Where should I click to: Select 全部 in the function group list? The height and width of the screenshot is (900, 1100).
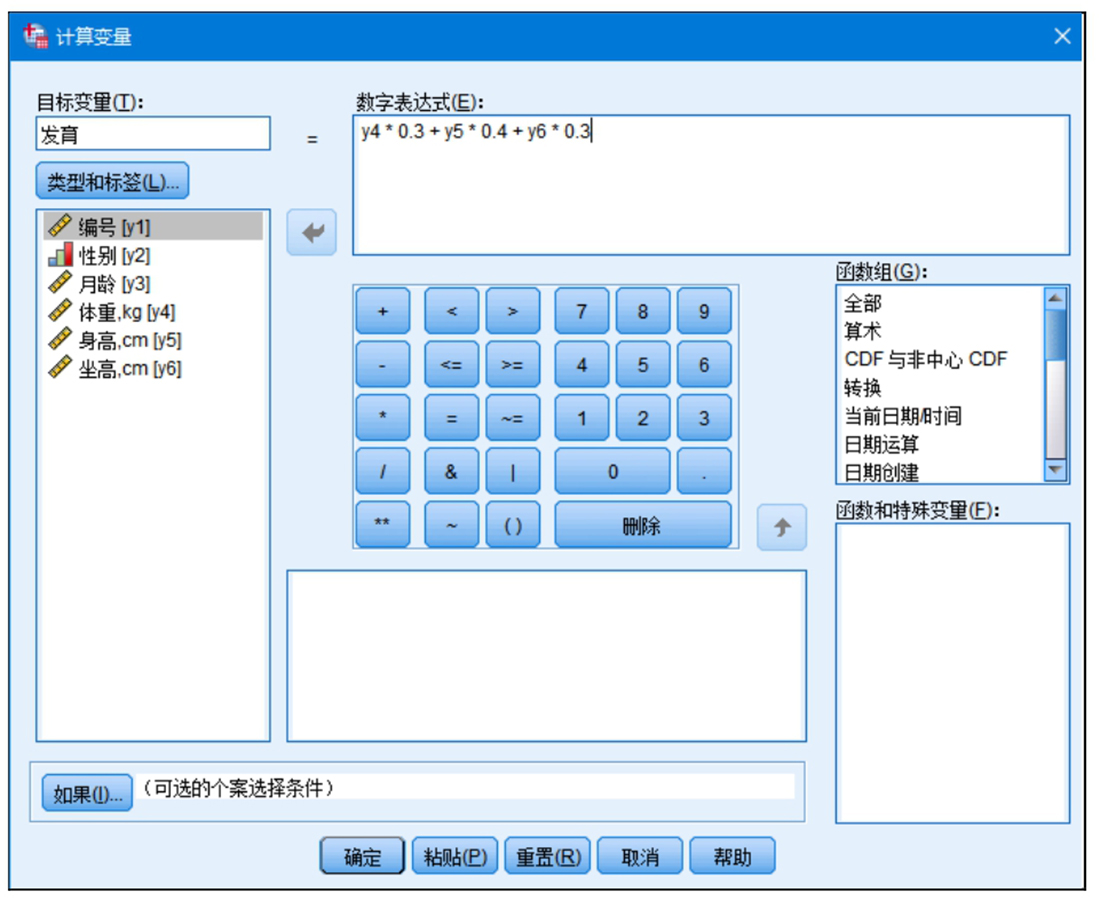(863, 303)
